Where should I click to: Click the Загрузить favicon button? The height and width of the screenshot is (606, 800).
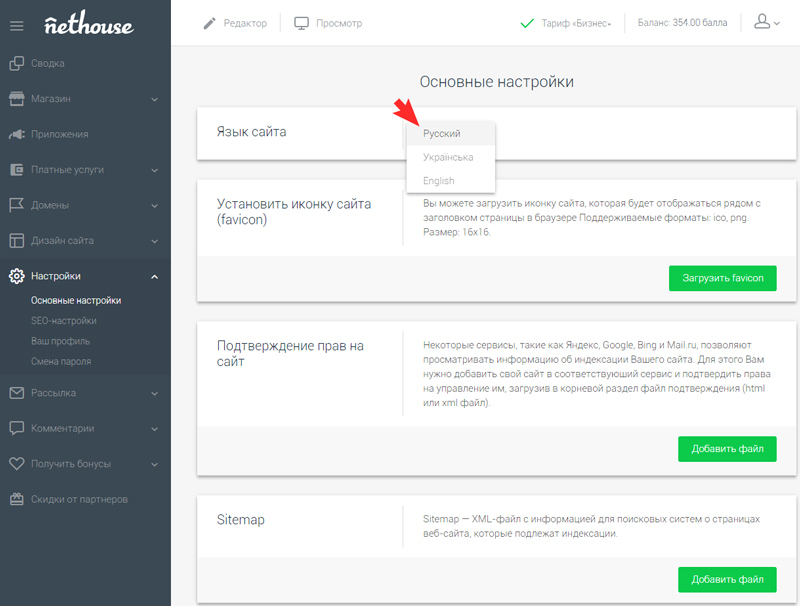(x=722, y=278)
